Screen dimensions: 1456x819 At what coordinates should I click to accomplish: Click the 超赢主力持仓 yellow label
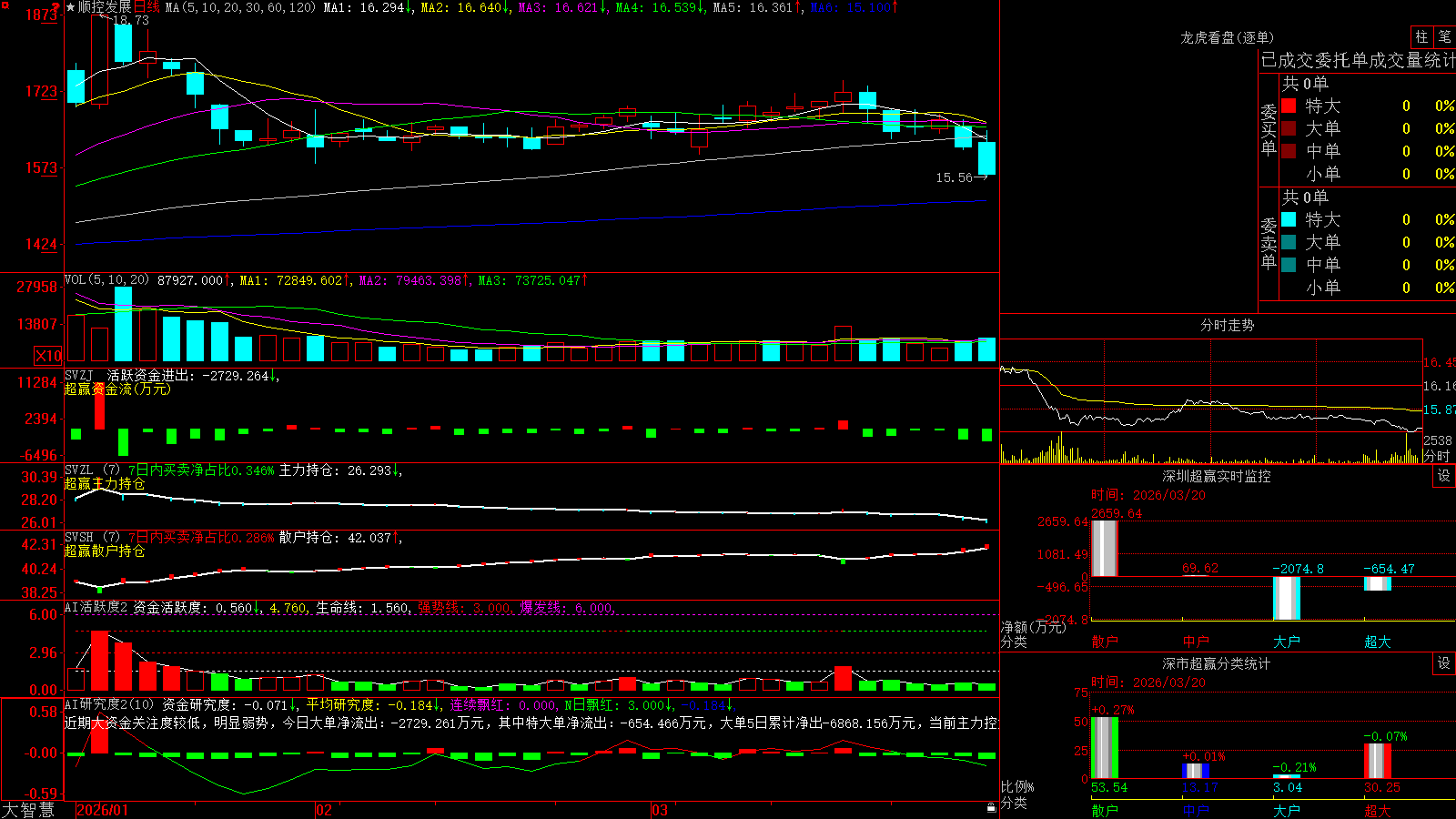point(105,483)
